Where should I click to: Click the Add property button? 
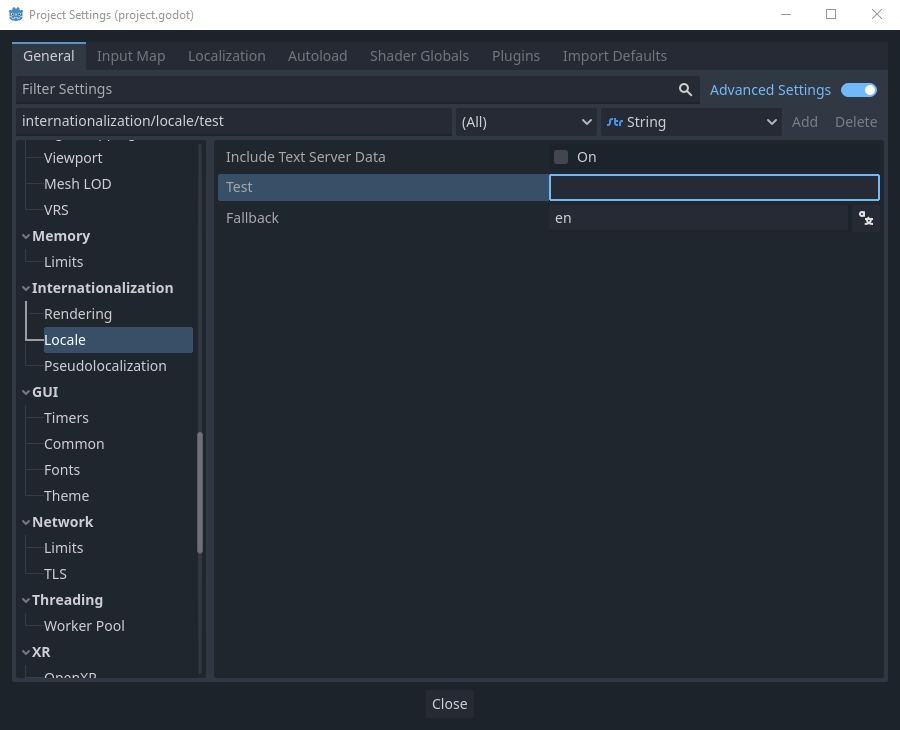(x=804, y=122)
